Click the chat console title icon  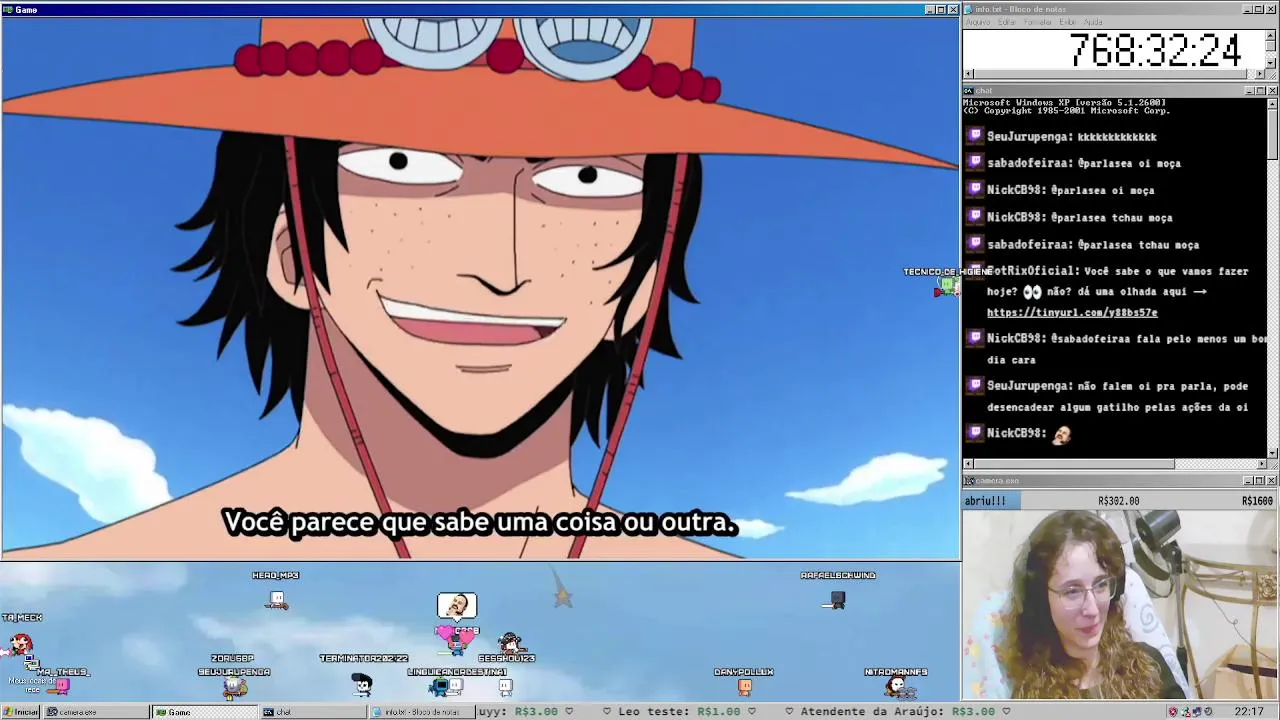[970, 91]
